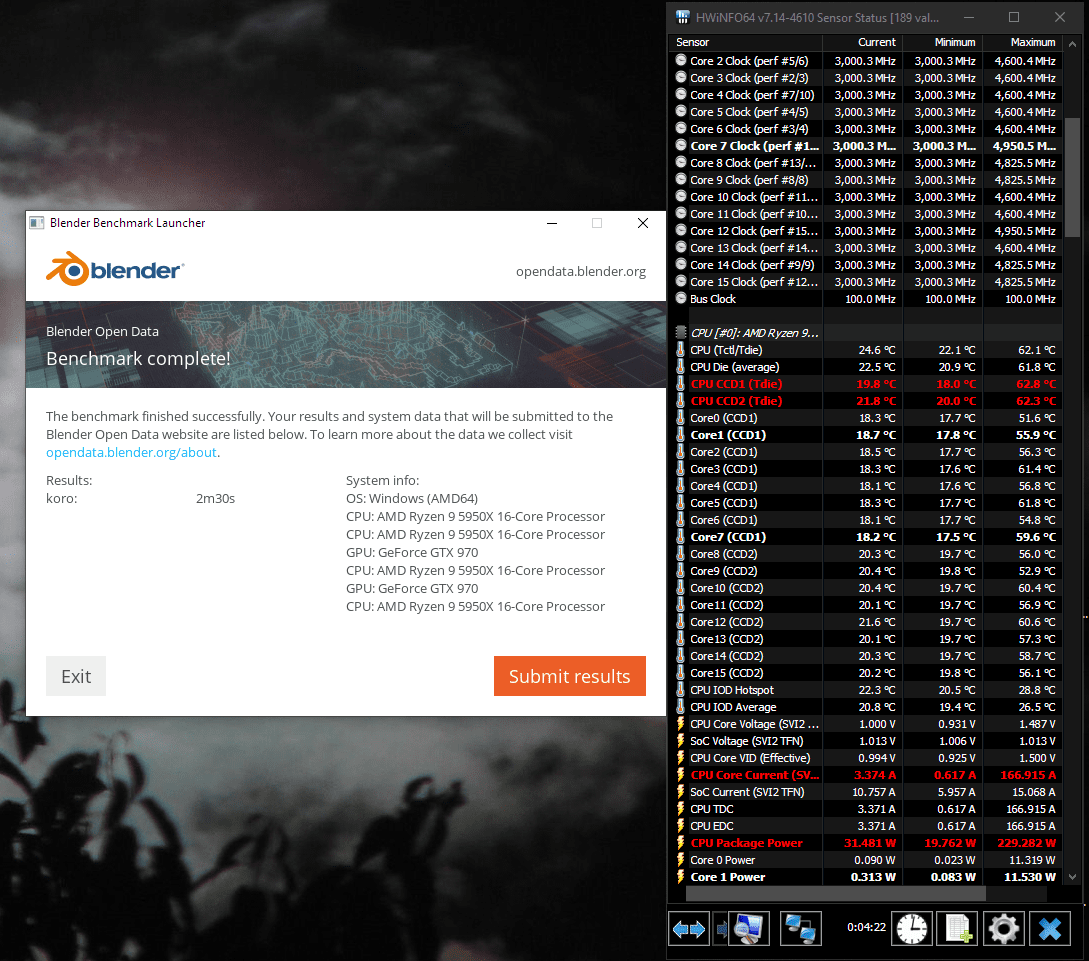
Task: Close sensors with the blue X icon
Action: pyautogui.click(x=1049, y=928)
